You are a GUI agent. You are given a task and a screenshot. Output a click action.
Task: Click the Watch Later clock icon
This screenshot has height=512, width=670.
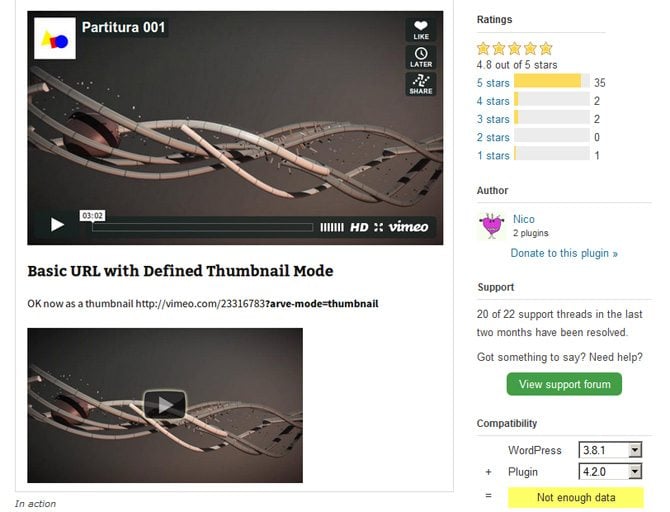coord(420,57)
